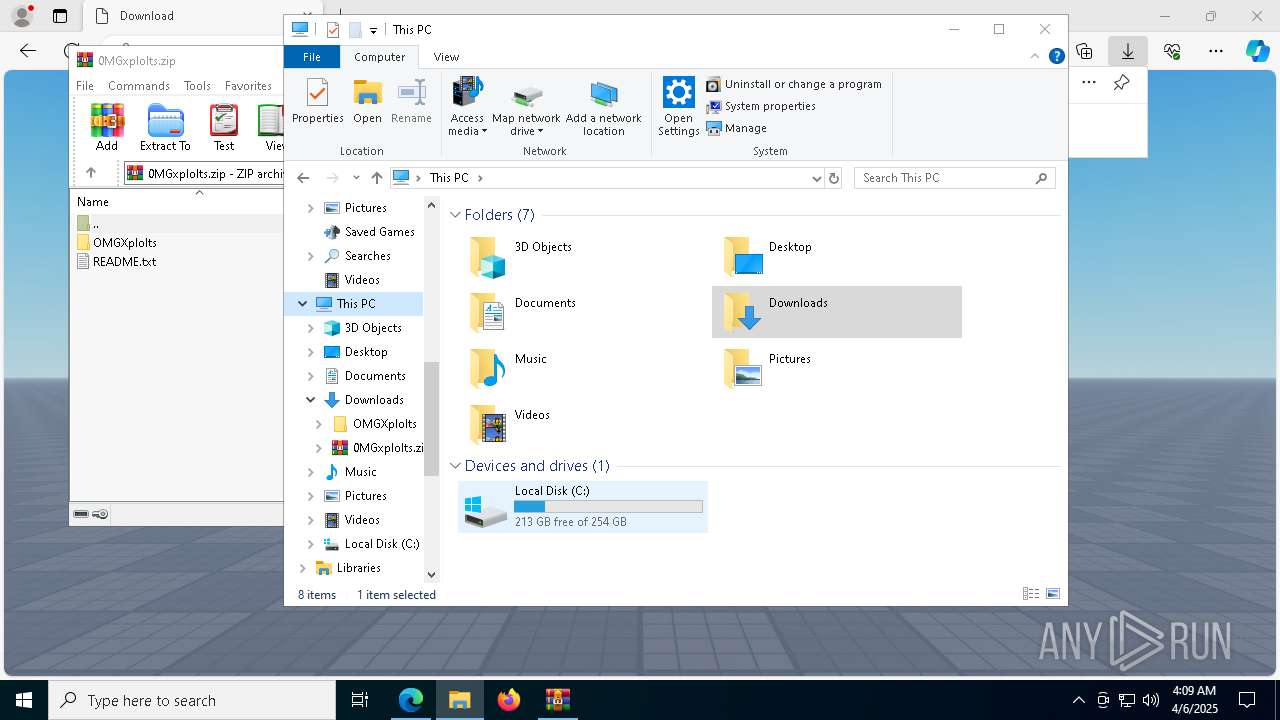Select Local Disk (C:) drive
Image resolution: width=1280 pixels, height=720 pixels.
[x=583, y=506]
